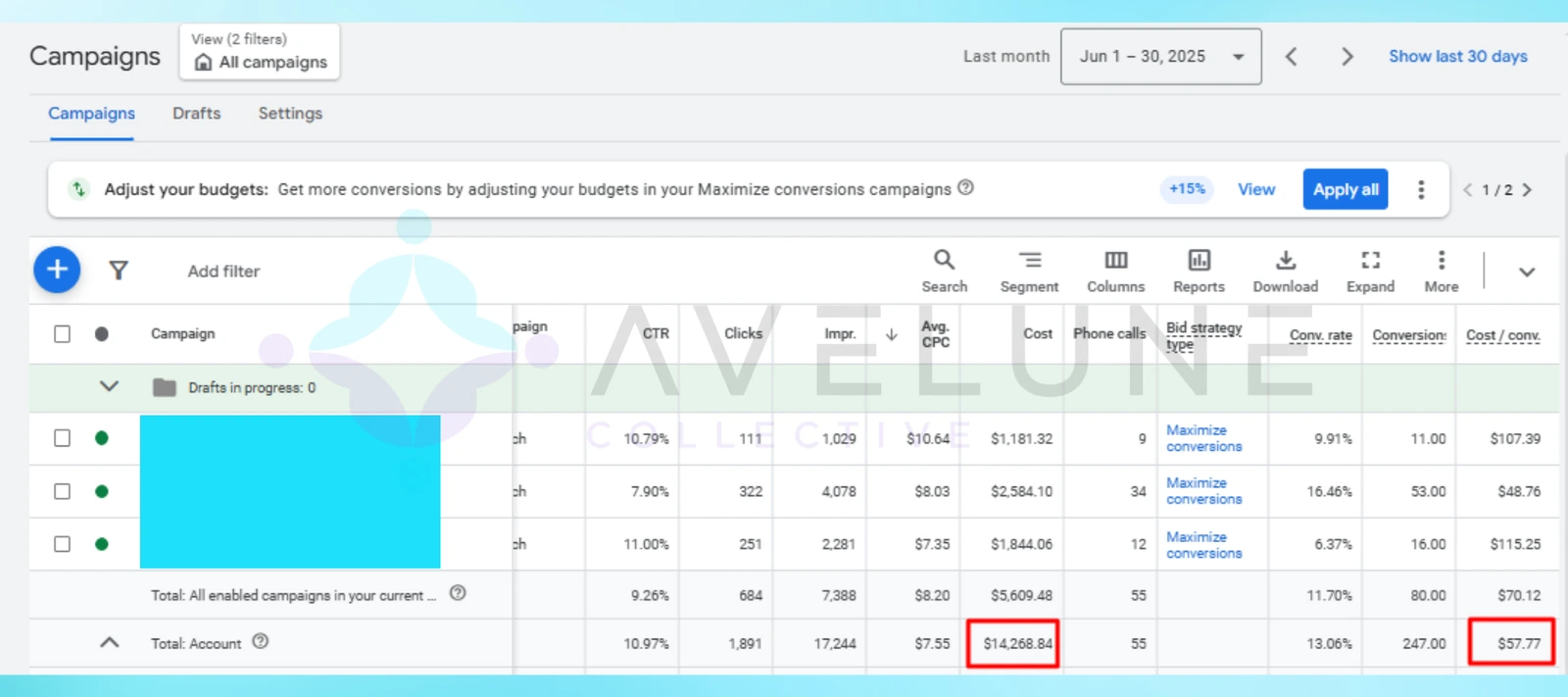Open the Jun 1 – 30, 2025 date dropdown
Image resolution: width=1568 pixels, height=697 pixels.
coord(1160,57)
